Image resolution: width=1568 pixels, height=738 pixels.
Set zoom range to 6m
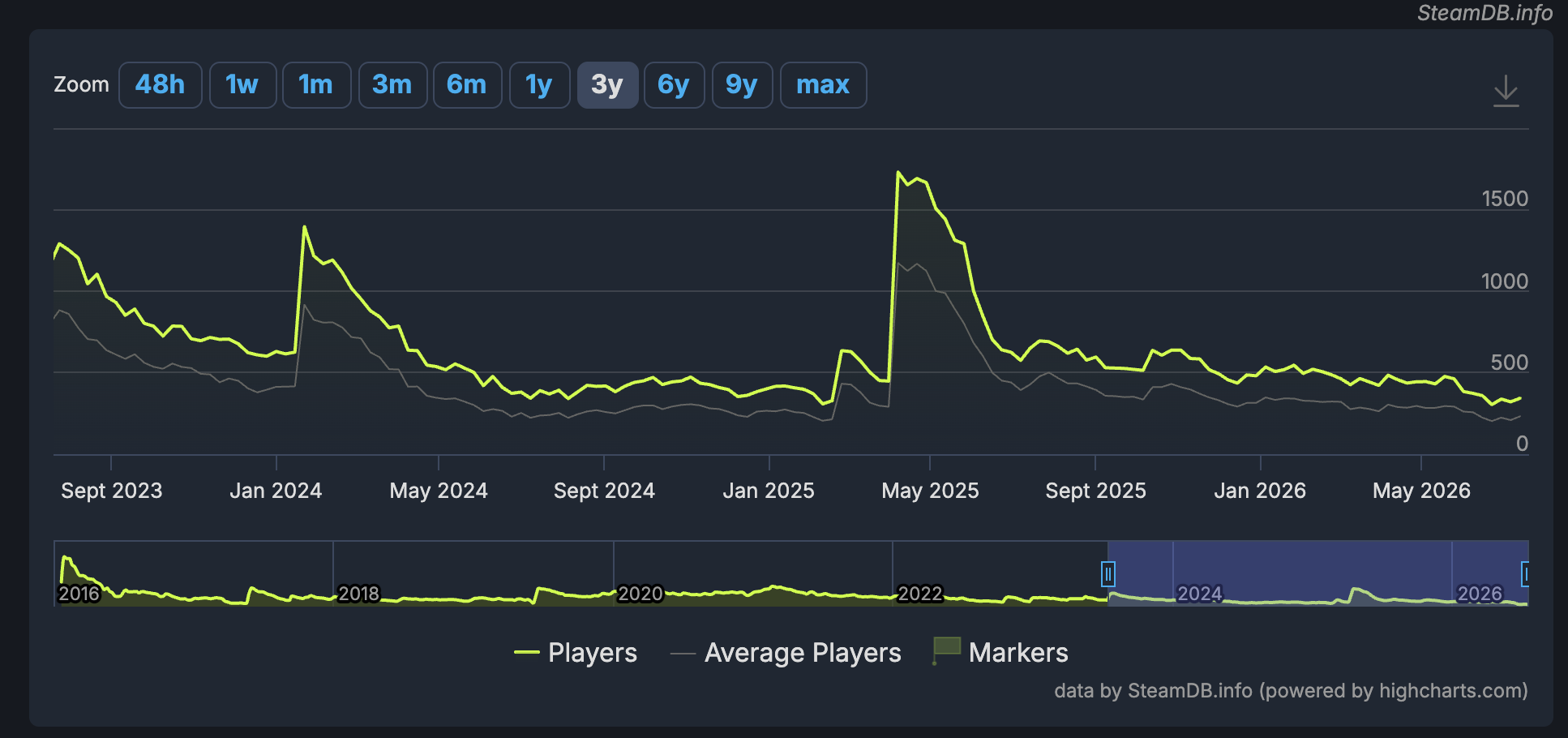pyautogui.click(x=467, y=85)
